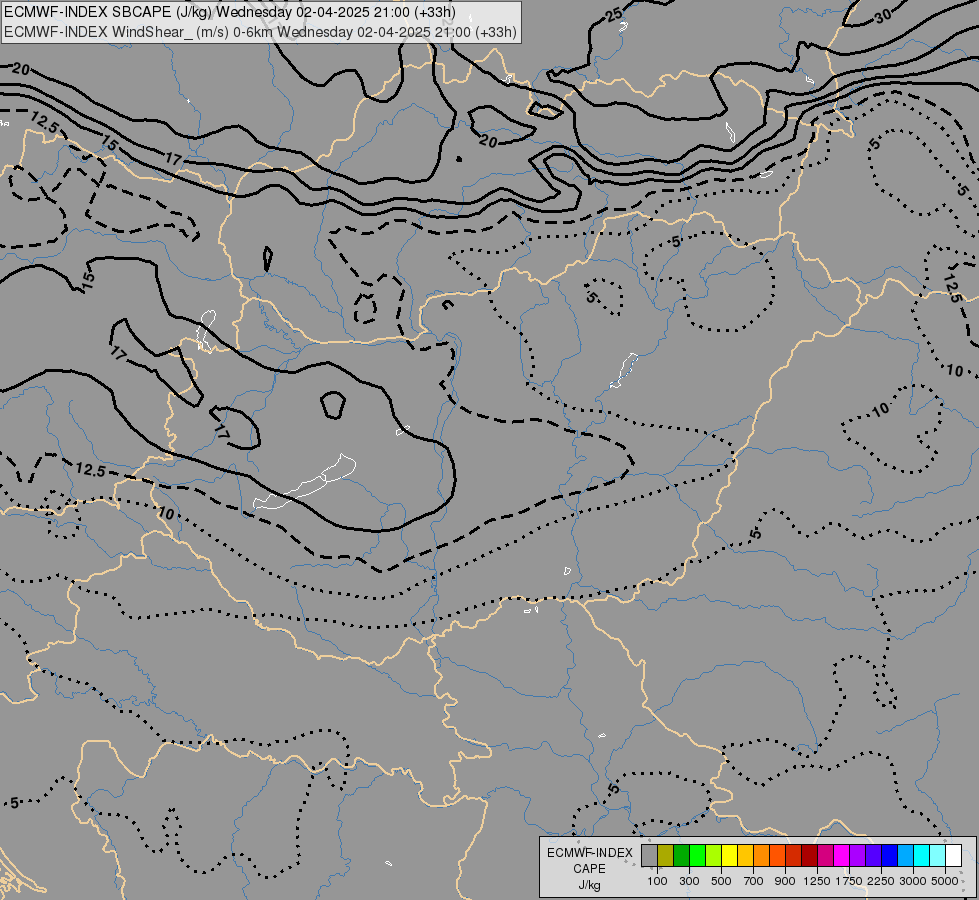Click the J/kg unit label in legend
The height and width of the screenshot is (900, 979).
pos(589,885)
